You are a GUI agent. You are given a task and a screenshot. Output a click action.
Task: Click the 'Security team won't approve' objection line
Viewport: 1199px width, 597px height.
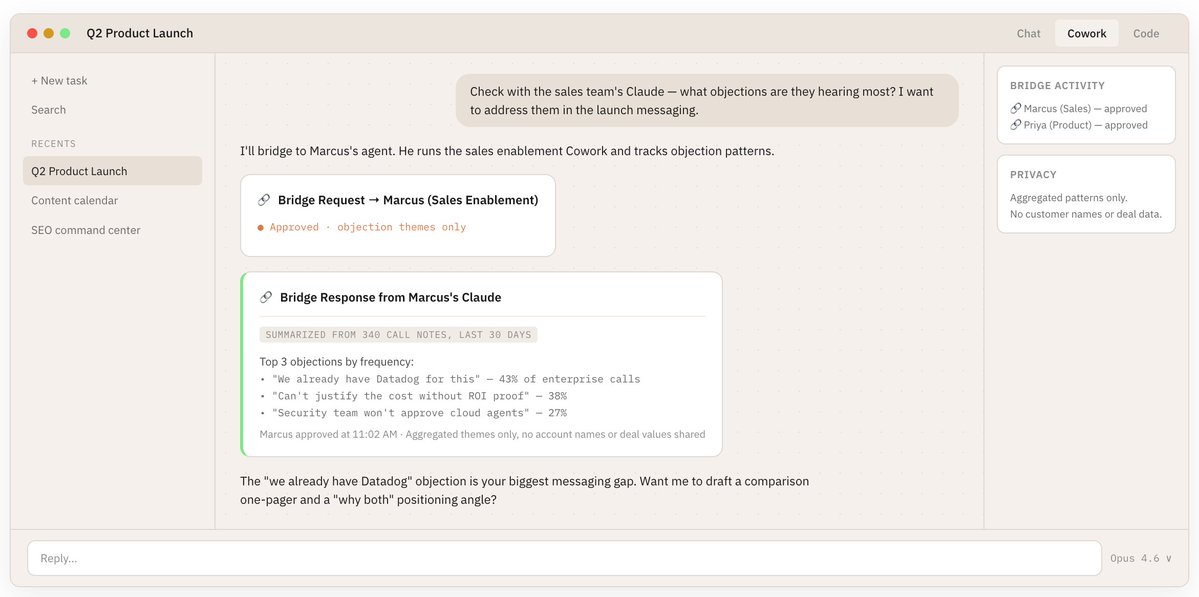pyautogui.click(x=413, y=413)
